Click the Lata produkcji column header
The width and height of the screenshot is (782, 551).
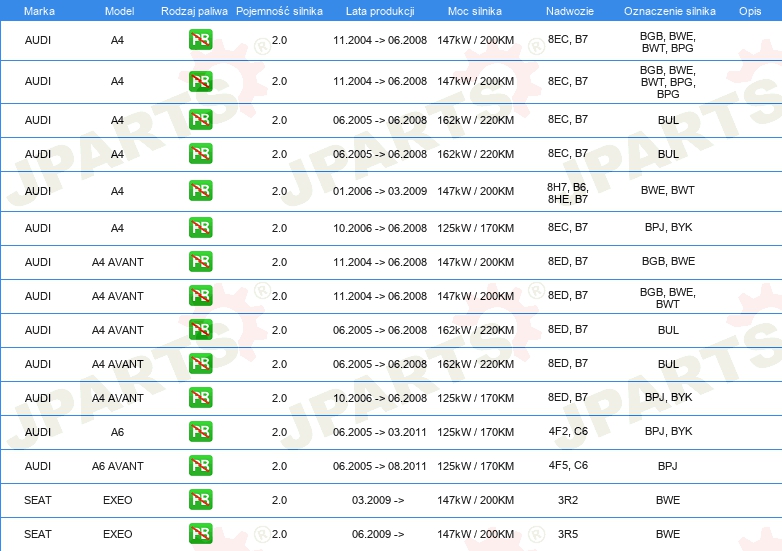click(x=380, y=11)
